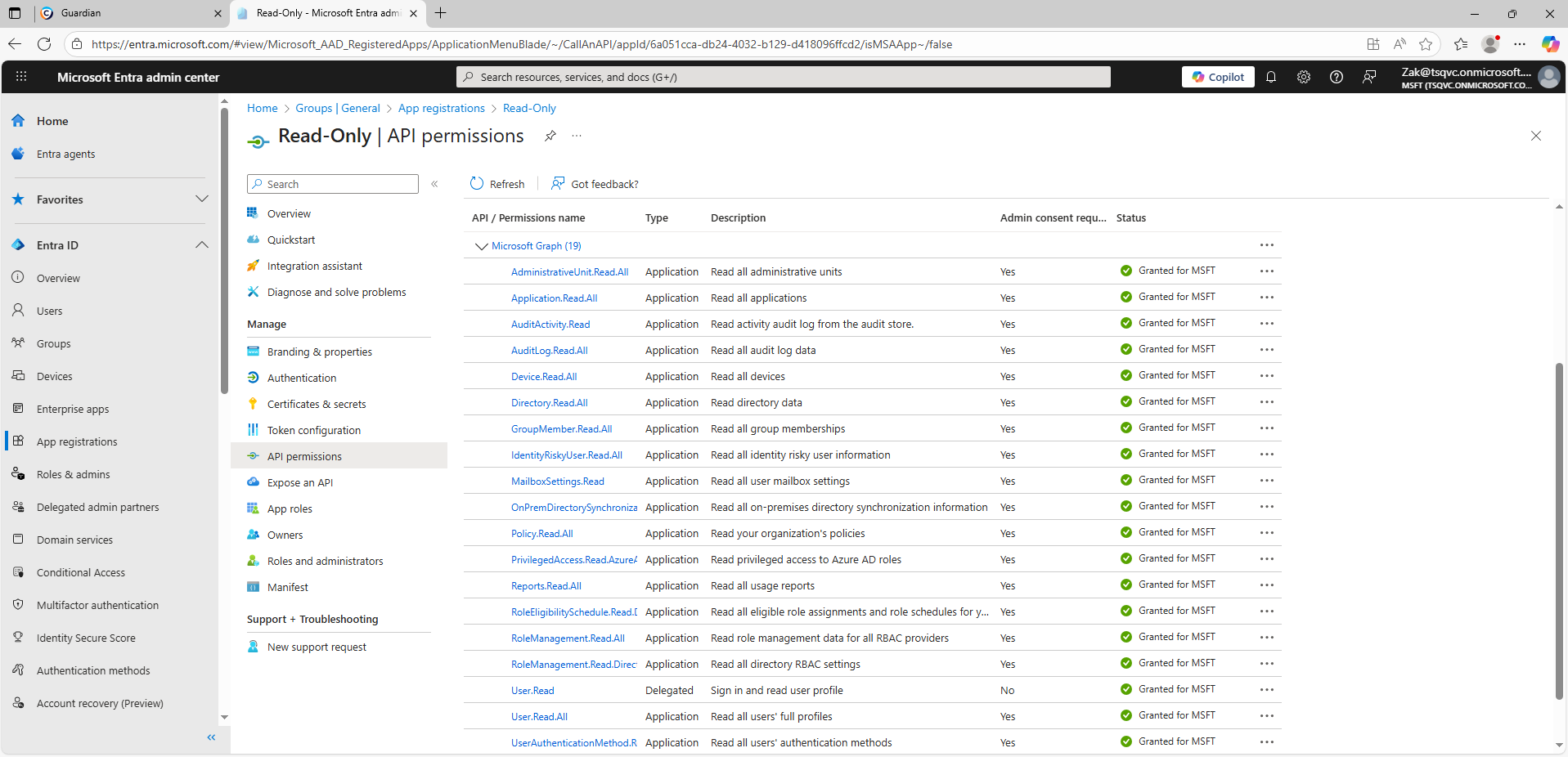Open the app launcher waffle icon
1568x757 pixels.
pos(21,77)
